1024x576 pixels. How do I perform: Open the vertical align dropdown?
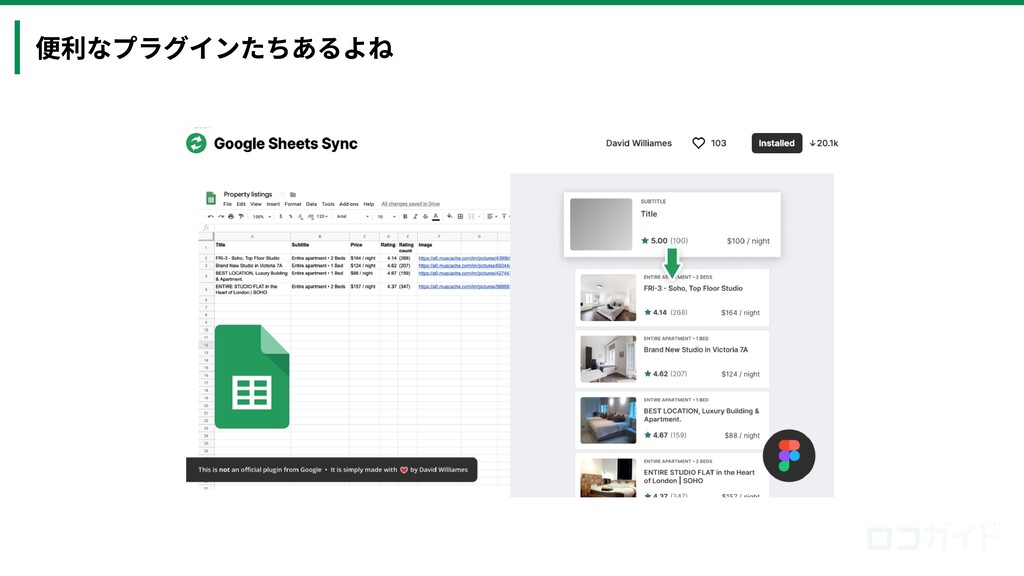[505, 216]
